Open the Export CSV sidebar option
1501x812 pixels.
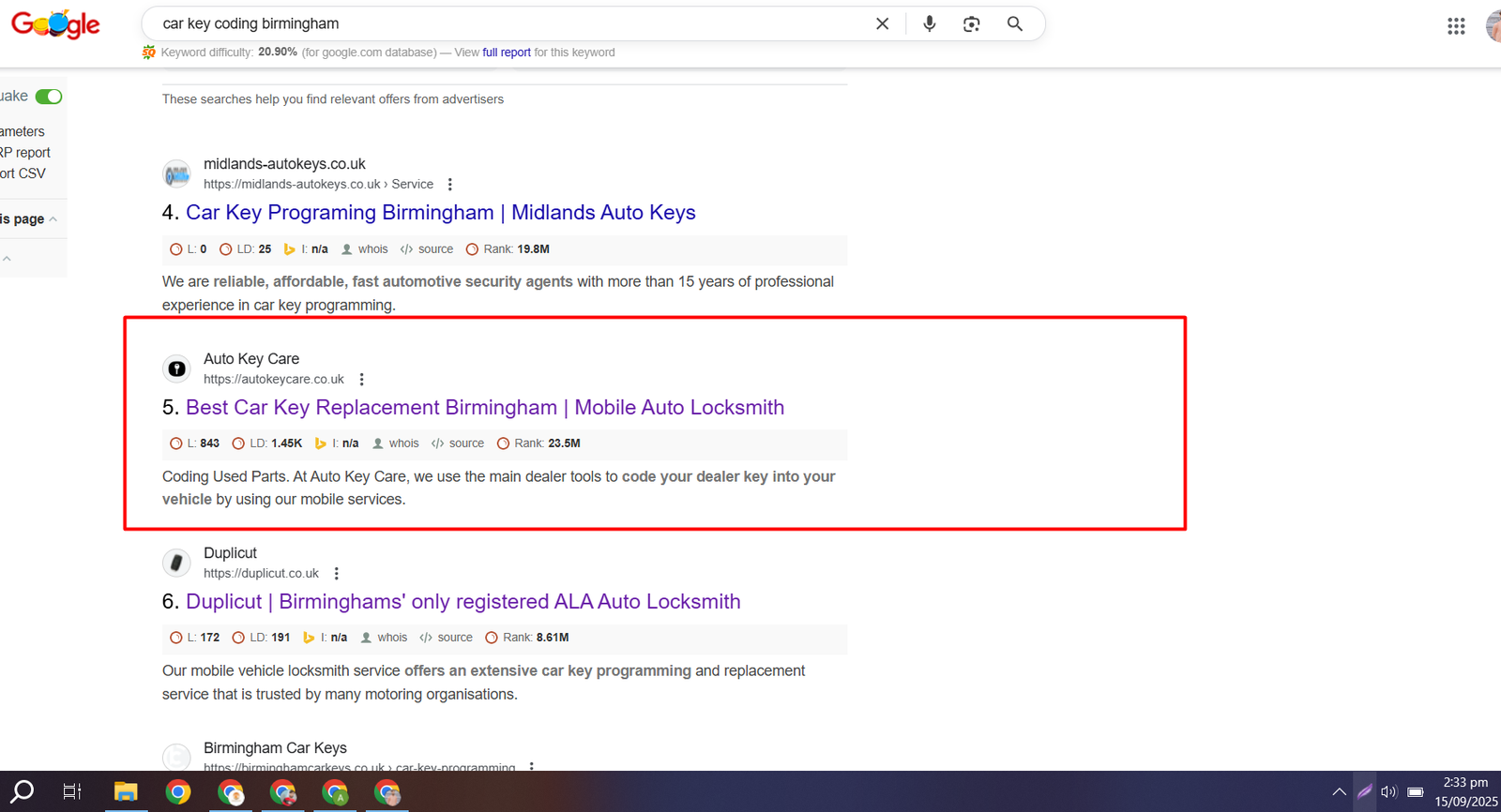click(23, 173)
